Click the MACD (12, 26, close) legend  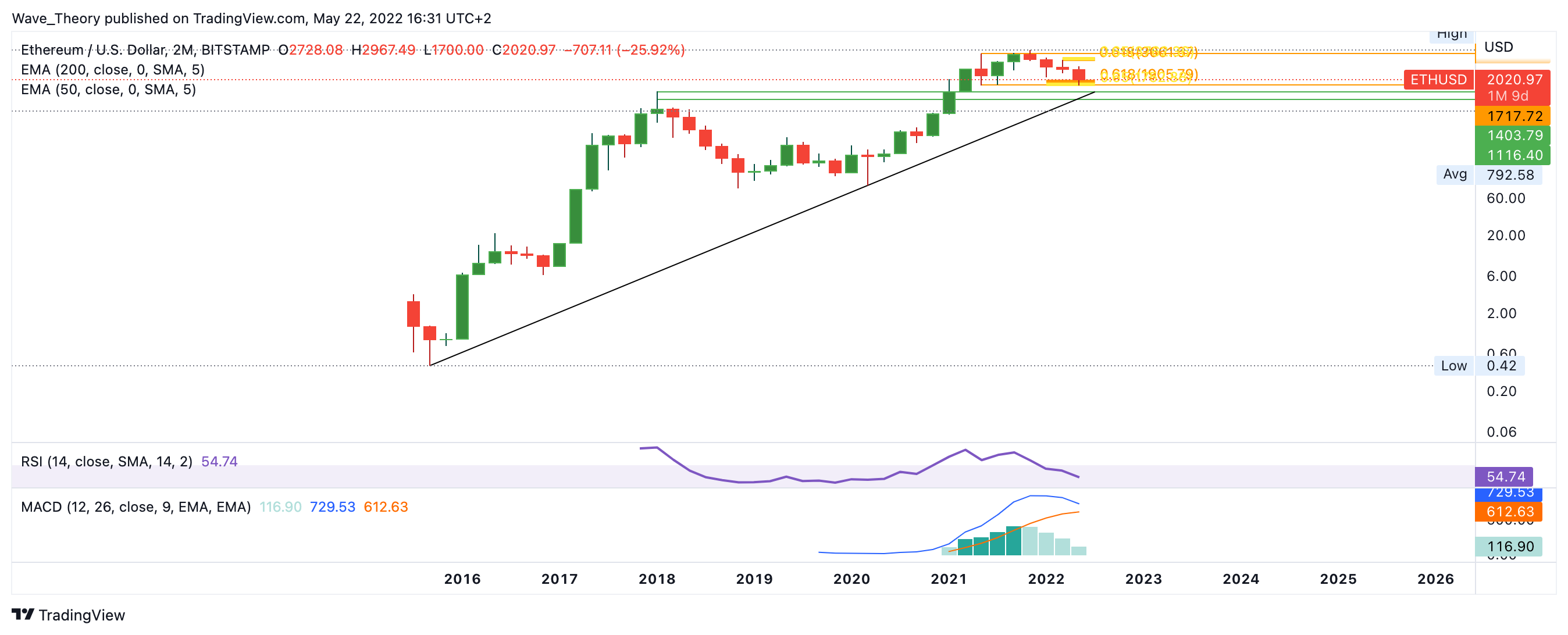135,506
